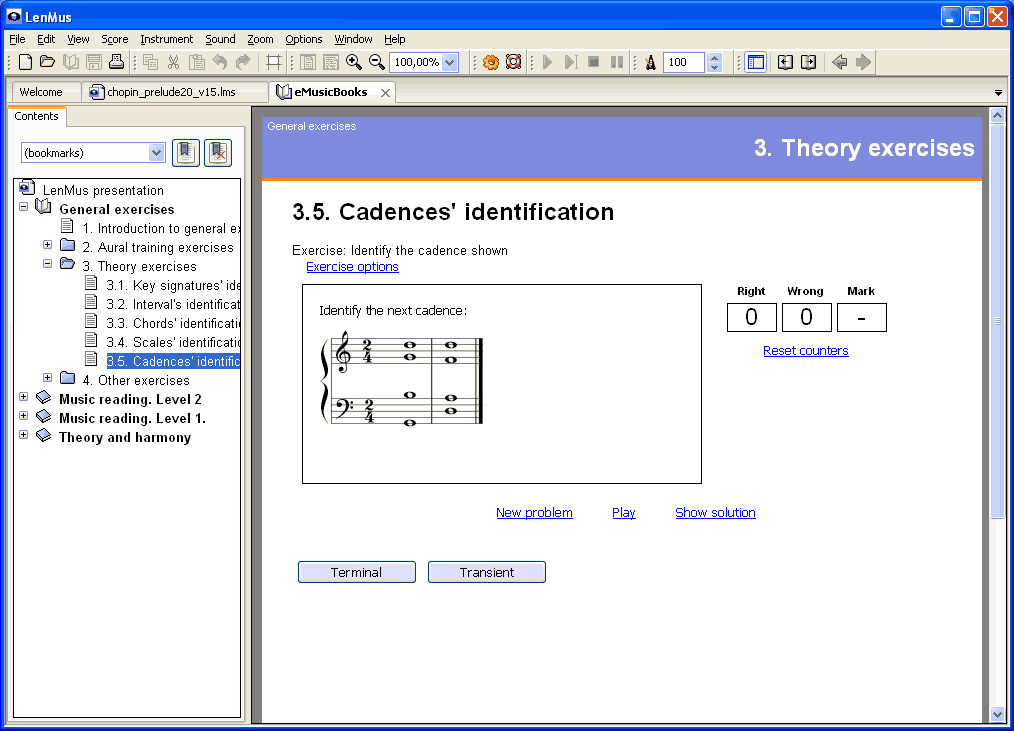Click the fit page width zoom icon
The width and height of the screenshot is (1014, 731).
[330, 62]
